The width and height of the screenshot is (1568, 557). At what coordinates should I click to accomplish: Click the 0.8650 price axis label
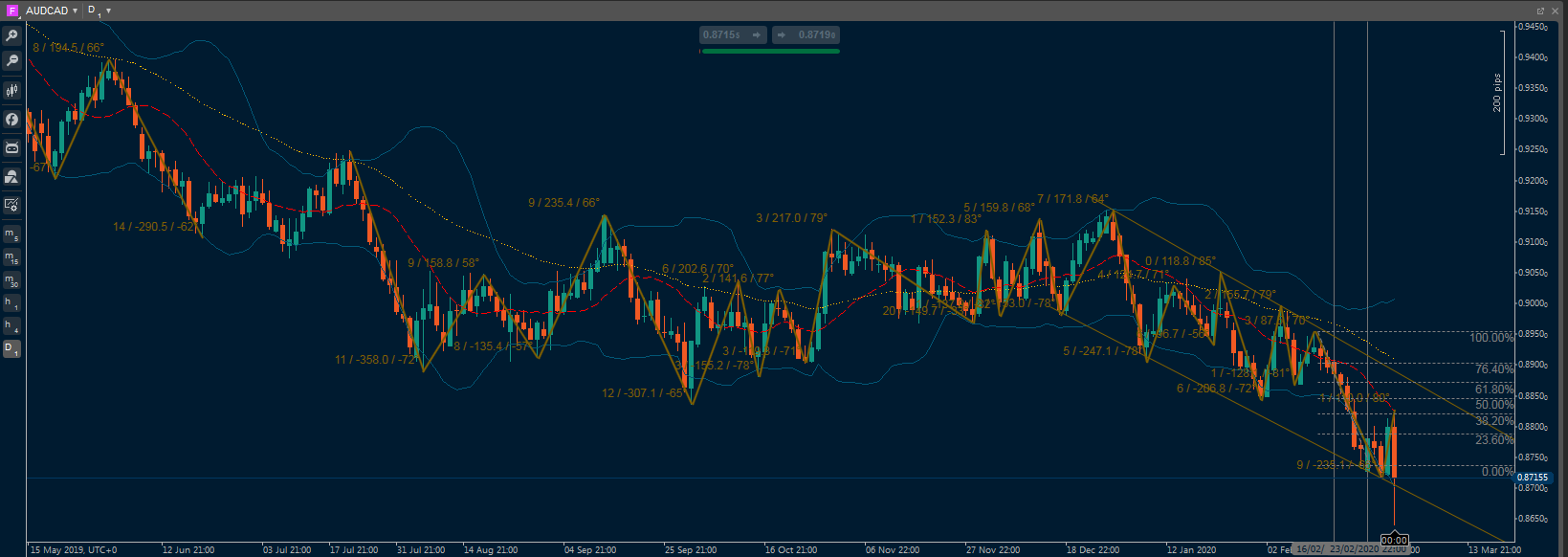pos(1533,519)
